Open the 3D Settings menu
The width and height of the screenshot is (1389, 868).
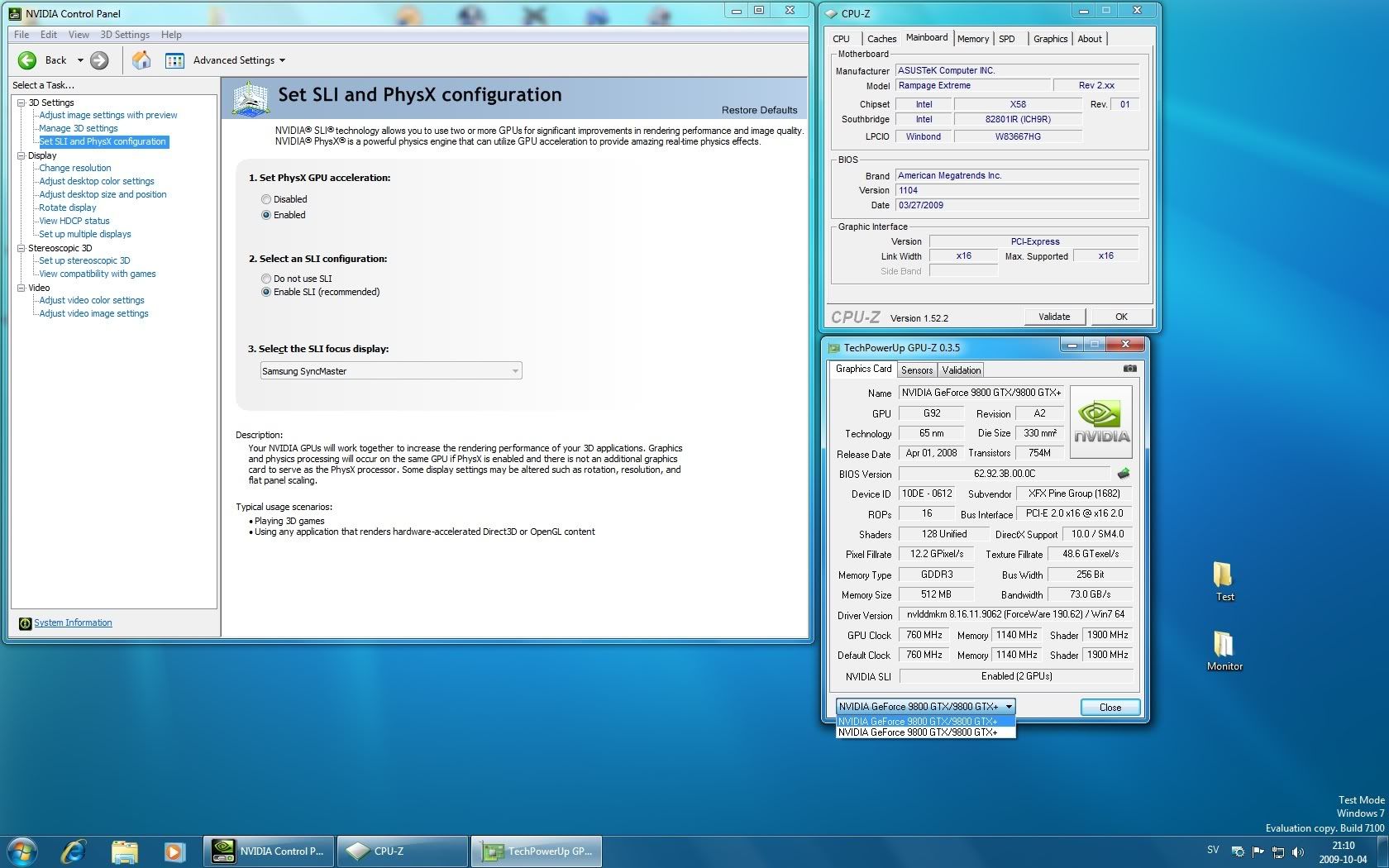(125, 35)
